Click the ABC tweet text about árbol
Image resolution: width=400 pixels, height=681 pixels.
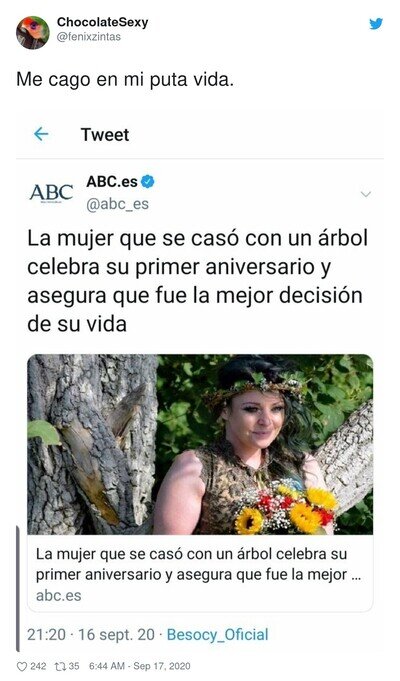pyautogui.click(x=198, y=281)
